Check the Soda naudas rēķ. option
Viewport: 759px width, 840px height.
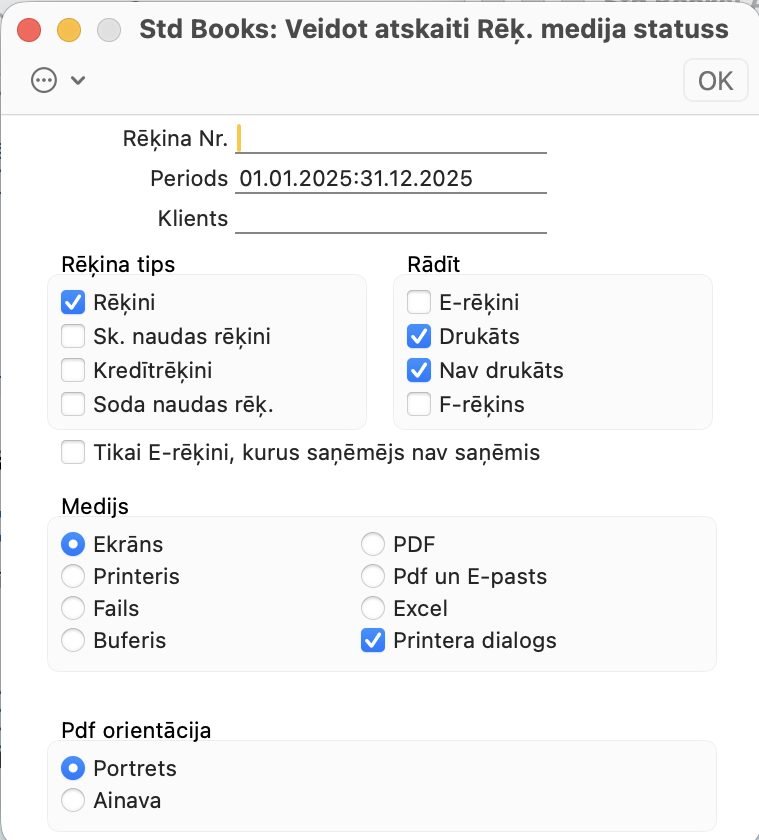point(73,405)
